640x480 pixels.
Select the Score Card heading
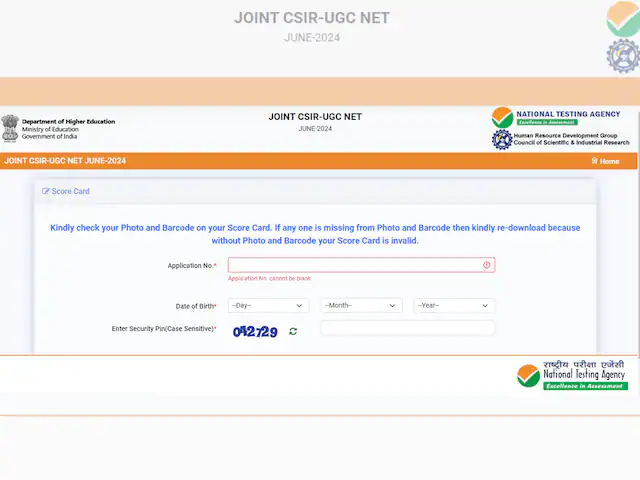70,191
